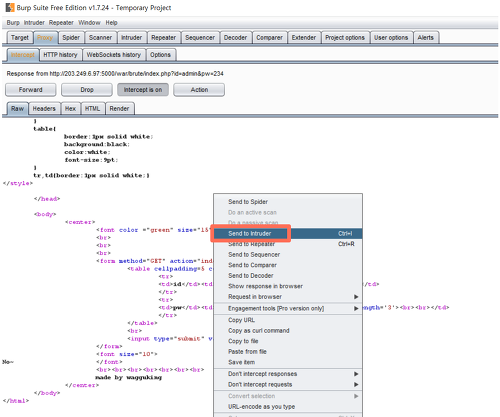Choose Send to Spider
This screenshot has height=417, width=500.
click(x=288, y=202)
